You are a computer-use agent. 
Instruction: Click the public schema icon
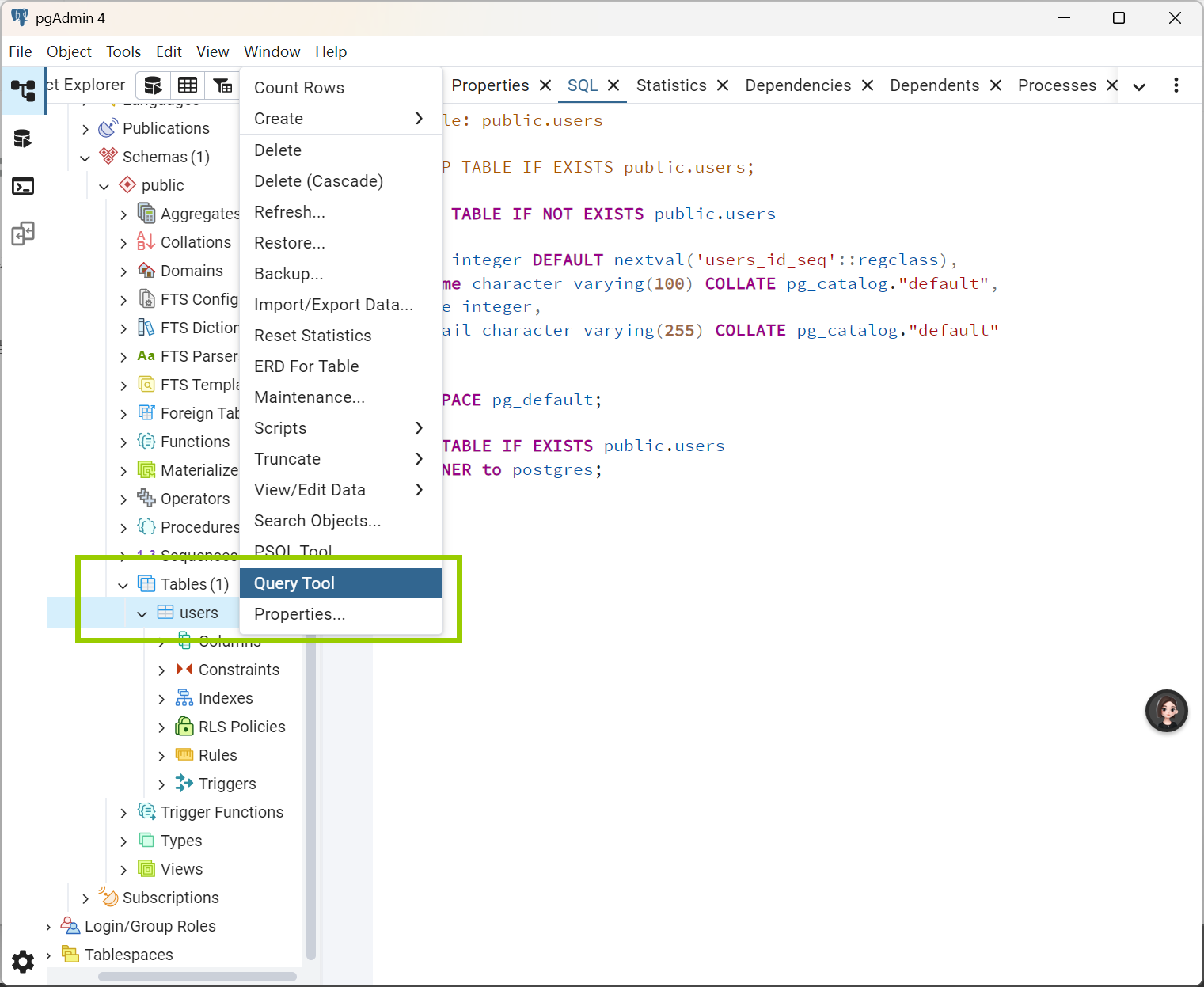(x=127, y=185)
